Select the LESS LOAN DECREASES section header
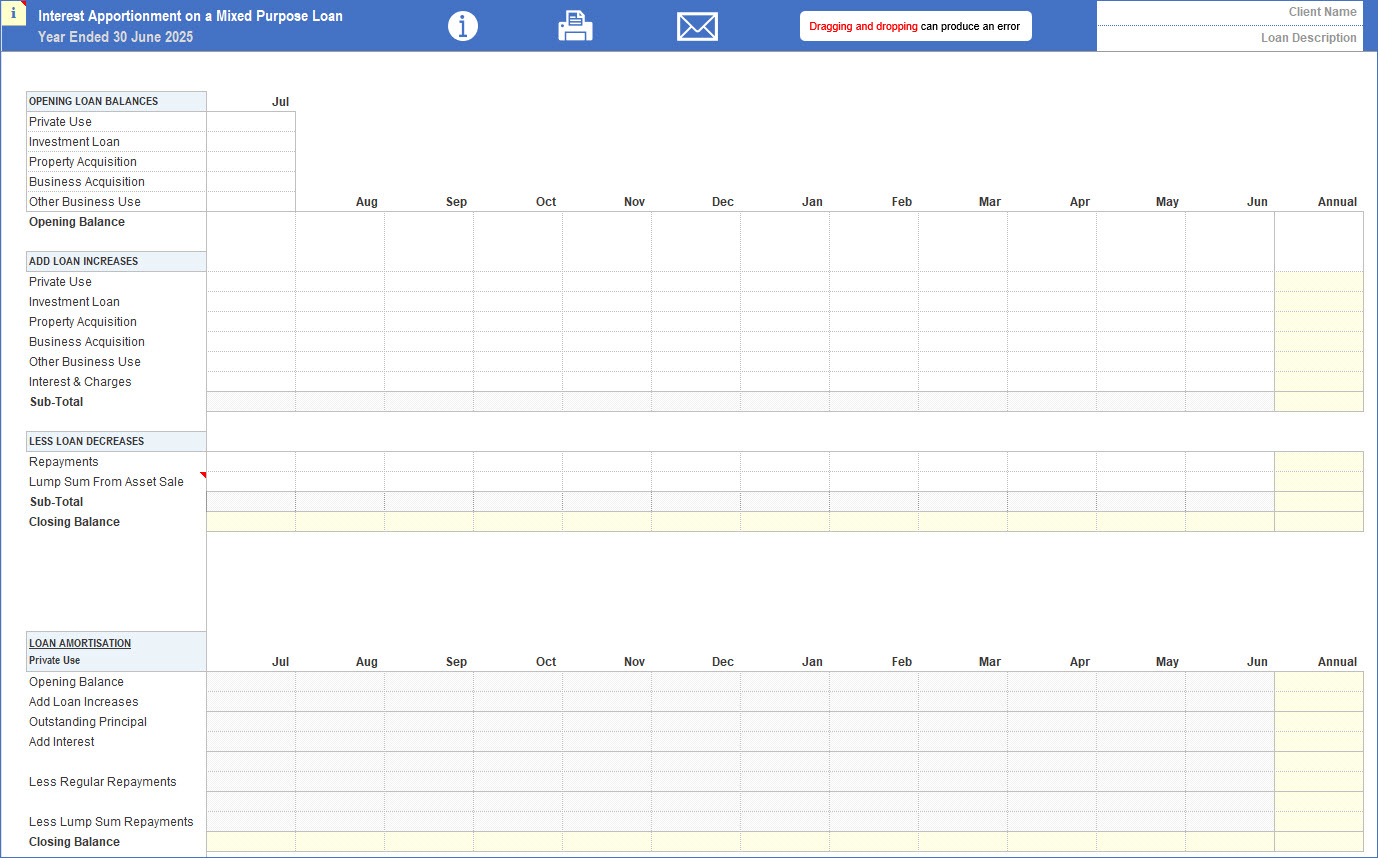This screenshot has width=1378, height=858. [116, 441]
